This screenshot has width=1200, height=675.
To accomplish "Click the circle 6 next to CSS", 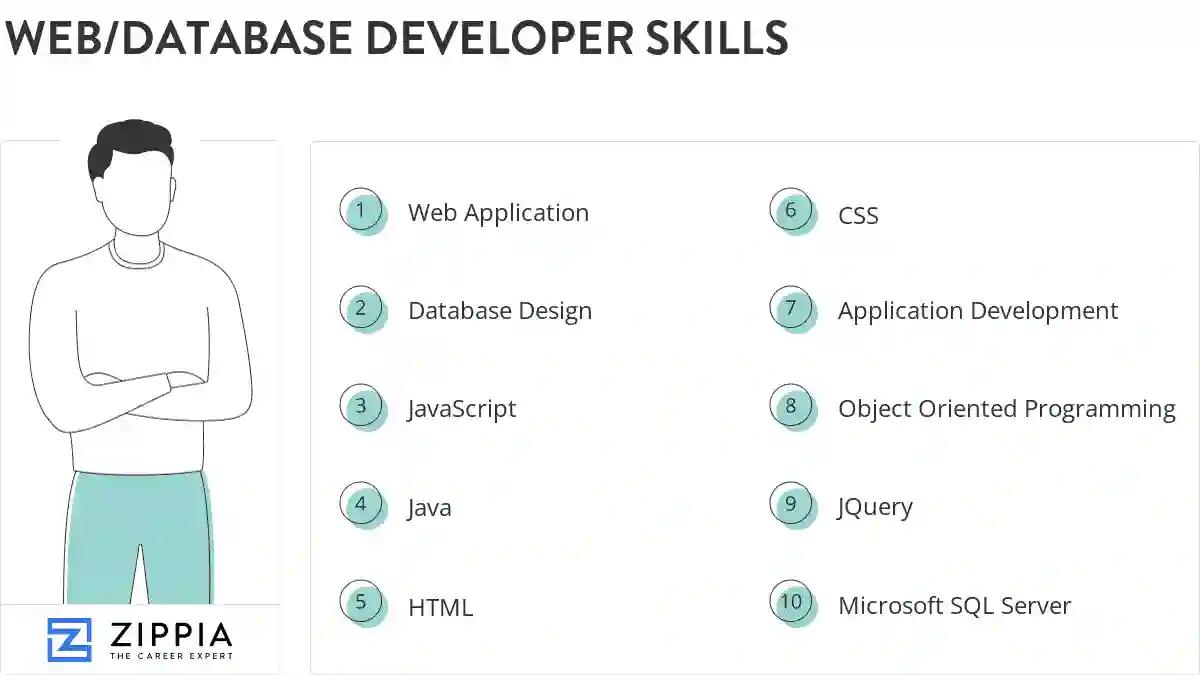I will tap(791, 210).
